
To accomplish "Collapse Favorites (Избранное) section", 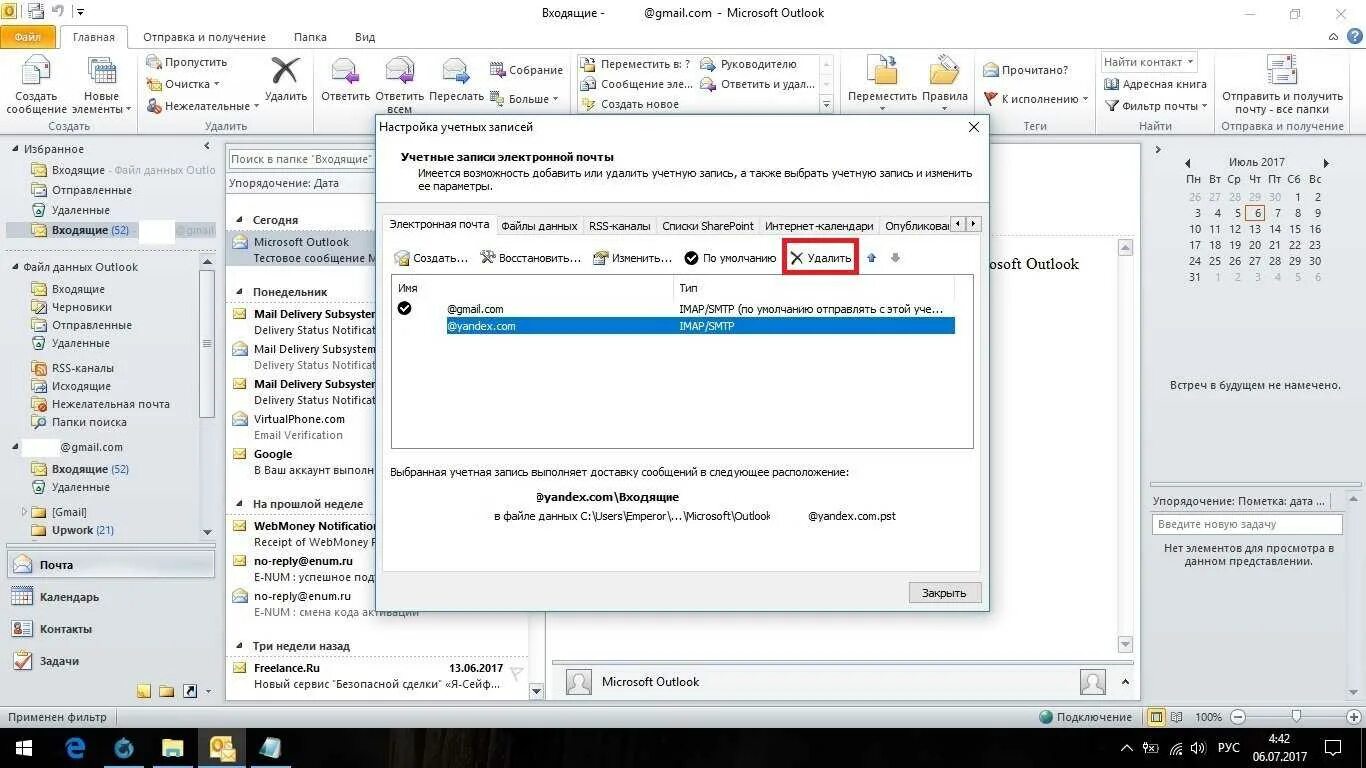I will (x=15, y=149).
